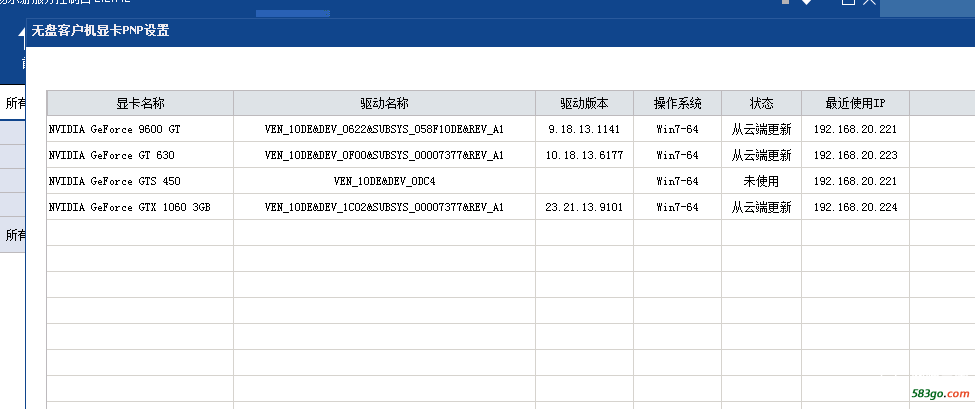This screenshot has height=409, width=975.
Task: Click the VEN_10DE&DEV_0DC4 driver name cell
Action: coord(384,181)
